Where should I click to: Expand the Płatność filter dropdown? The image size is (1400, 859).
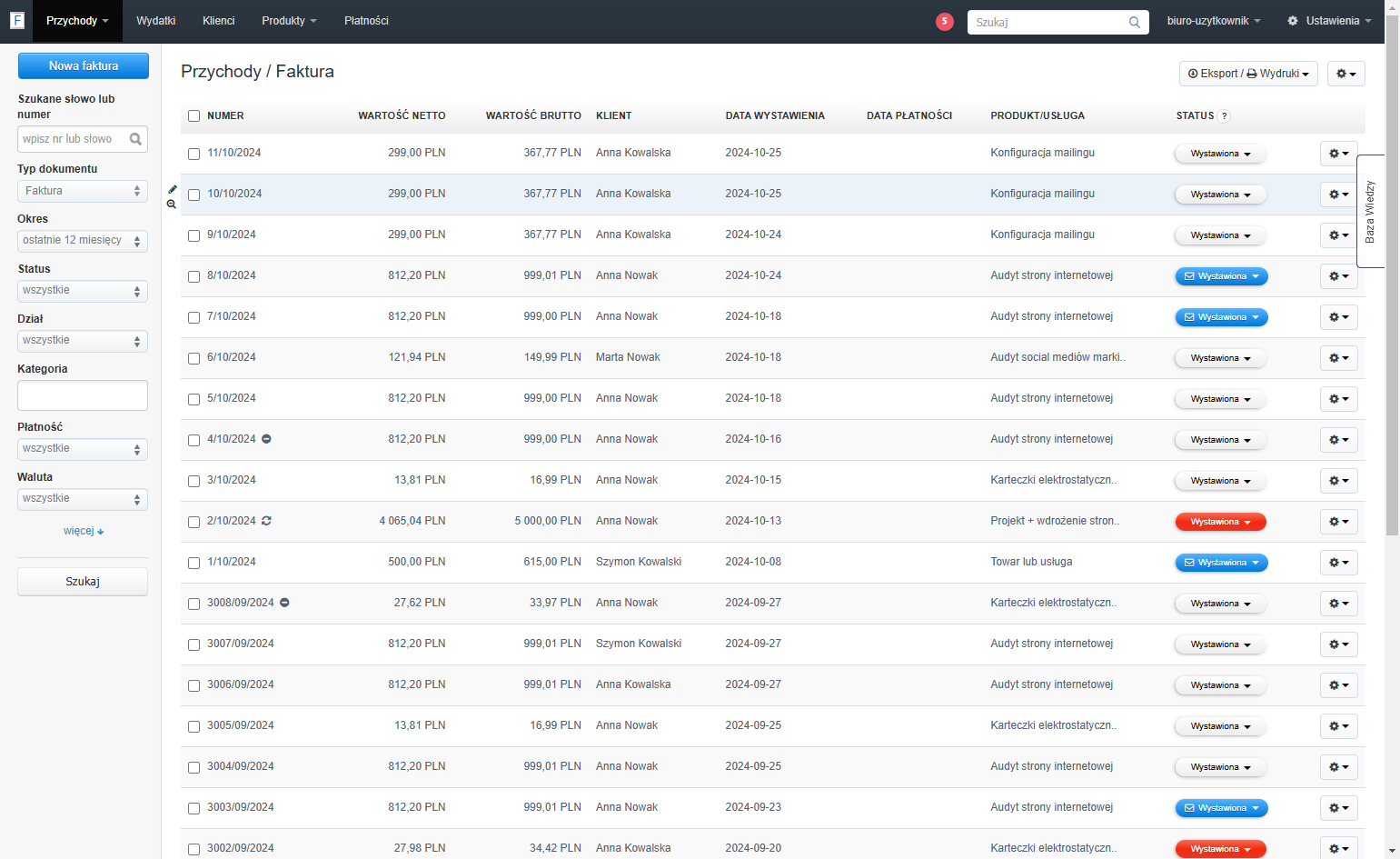[83, 449]
